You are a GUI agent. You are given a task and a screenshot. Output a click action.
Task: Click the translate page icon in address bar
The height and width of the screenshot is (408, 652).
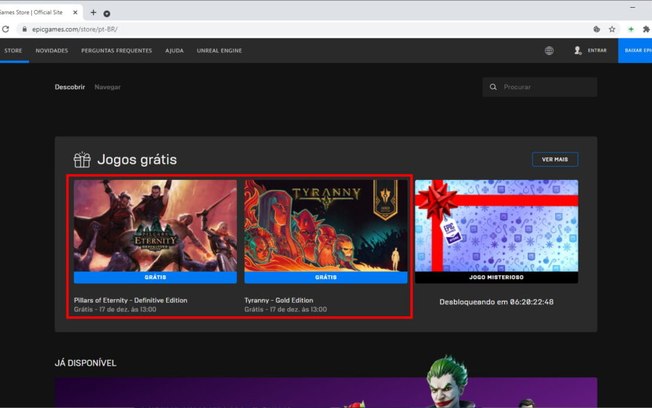(597, 29)
